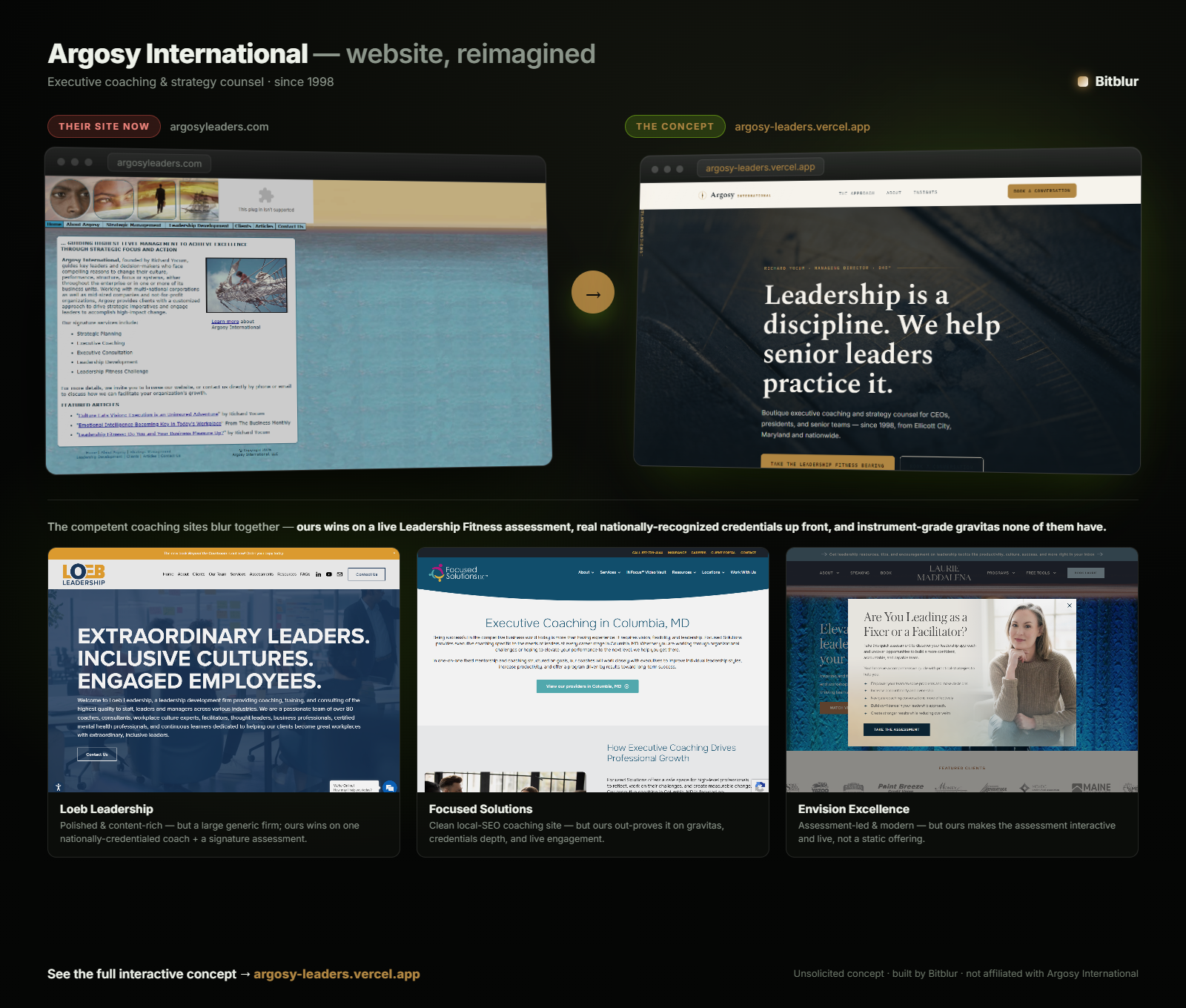Click the Bitblur logo mark
This screenshot has height=1008, width=1186.
point(1083,82)
